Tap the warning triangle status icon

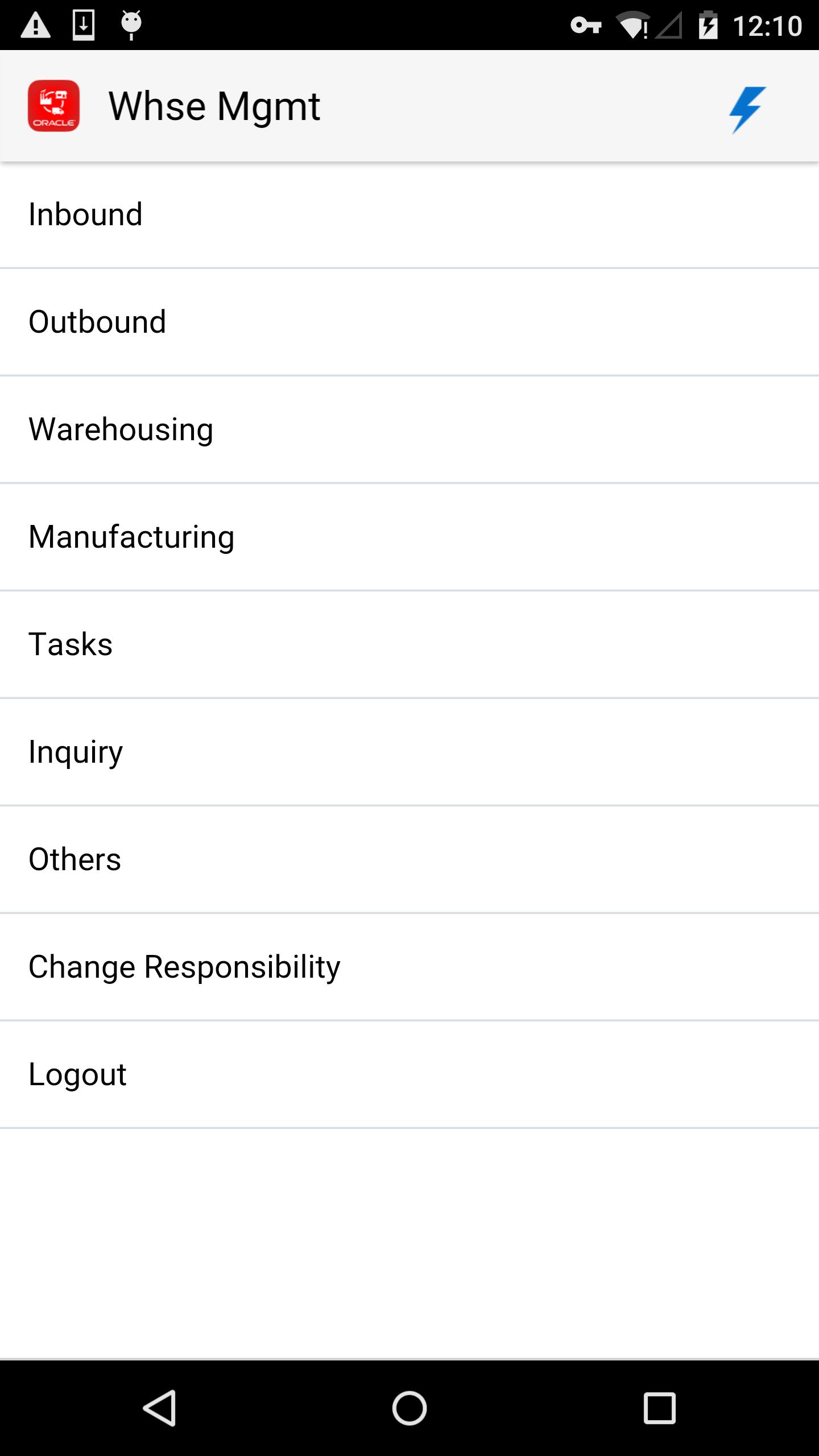[35, 26]
